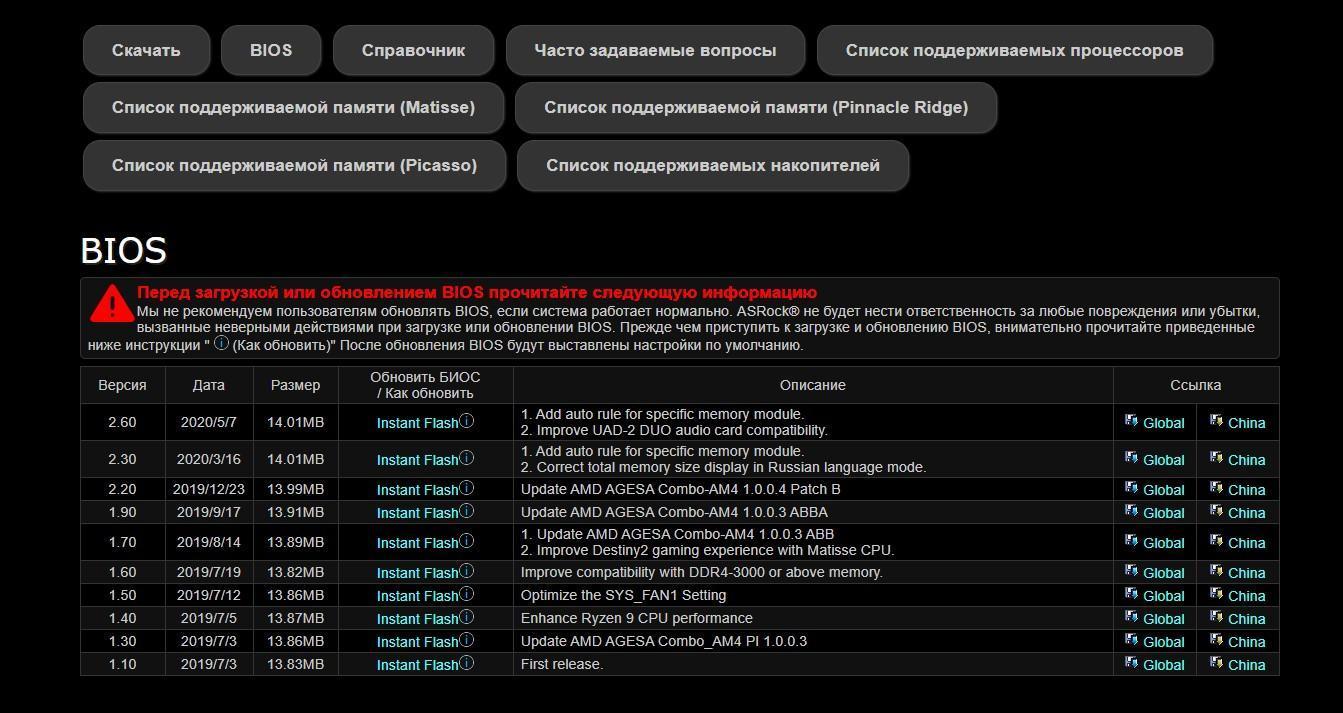Click the Global download icon for BIOS 2.30
1343x713 pixels.
click(x=1131, y=458)
